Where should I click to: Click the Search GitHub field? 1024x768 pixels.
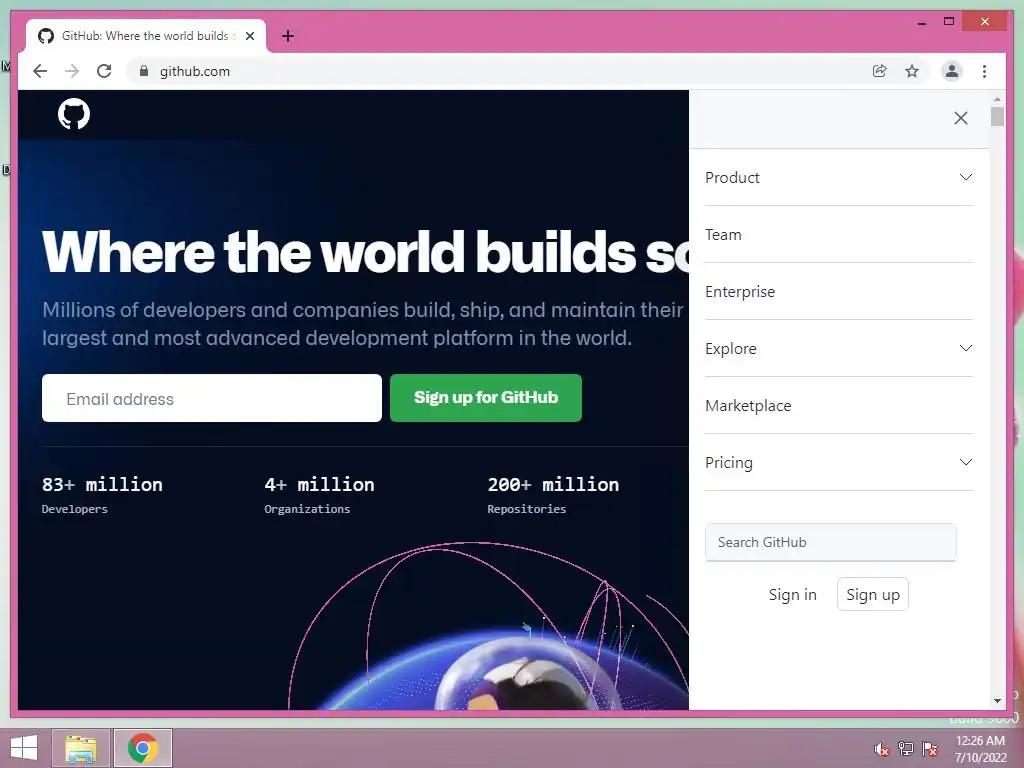(831, 542)
